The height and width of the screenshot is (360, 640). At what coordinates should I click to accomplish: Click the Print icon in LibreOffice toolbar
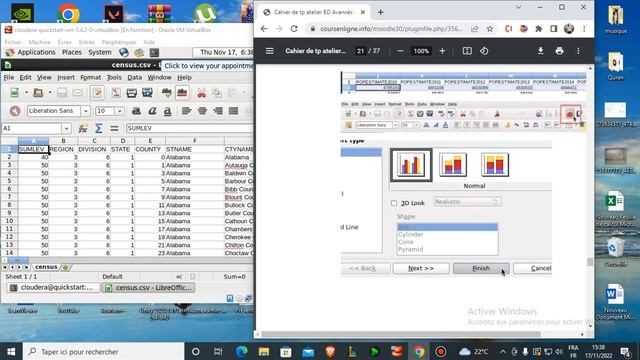pos(131,93)
